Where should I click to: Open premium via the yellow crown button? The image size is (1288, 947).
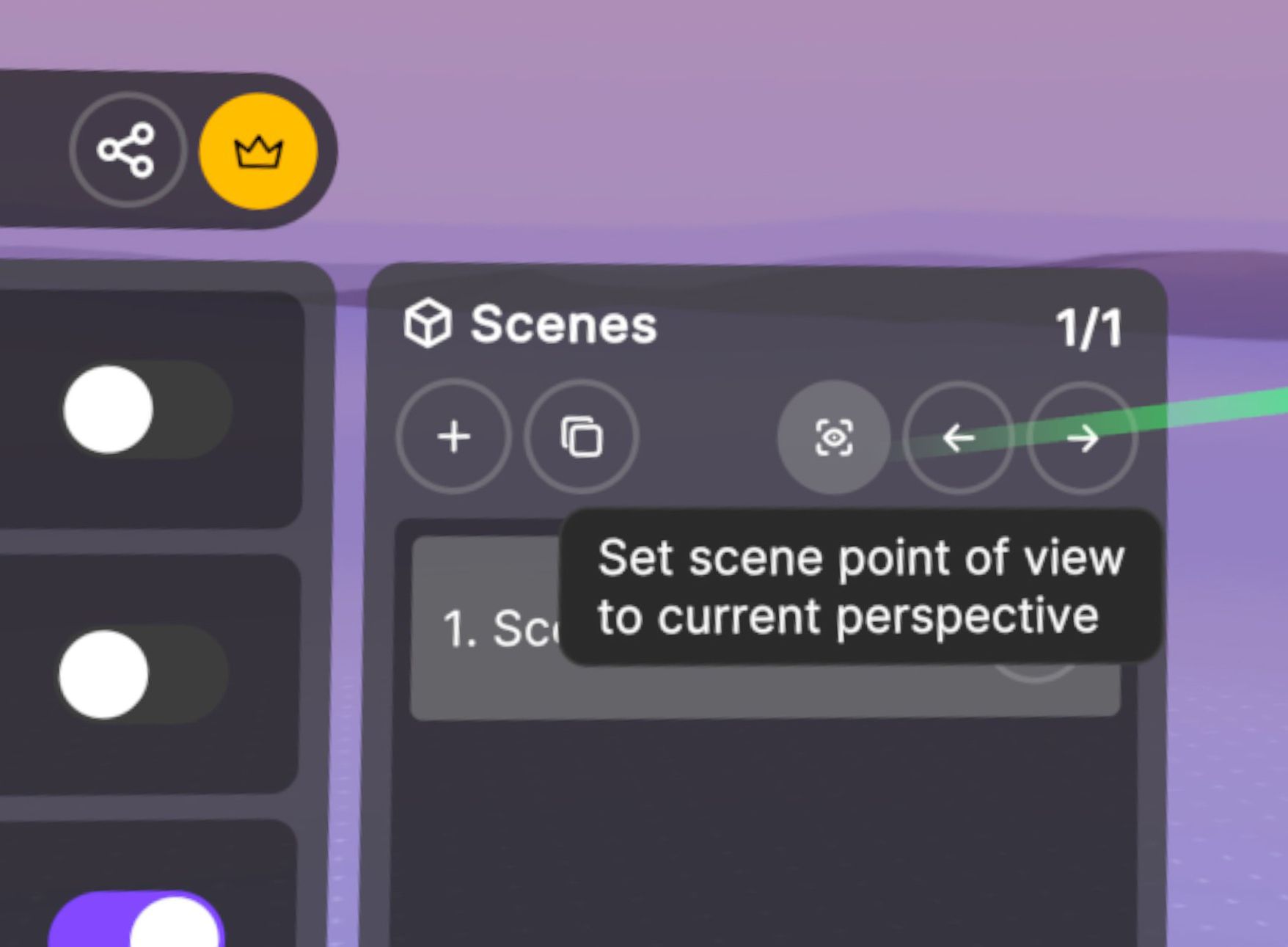point(258,152)
